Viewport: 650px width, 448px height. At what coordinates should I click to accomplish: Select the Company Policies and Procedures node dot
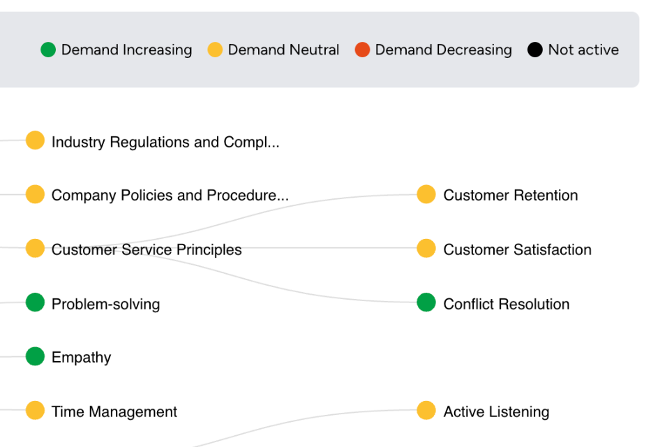pos(35,194)
